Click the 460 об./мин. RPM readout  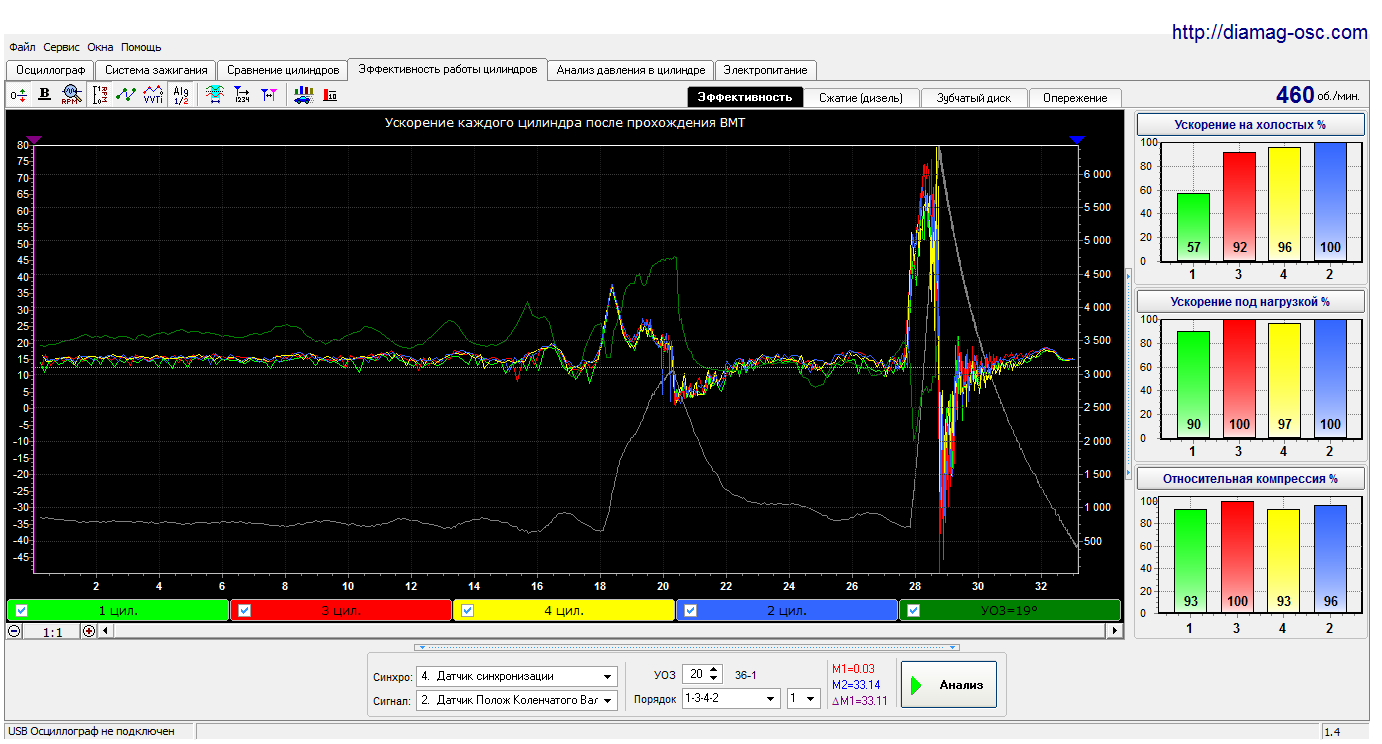click(x=1319, y=95)
